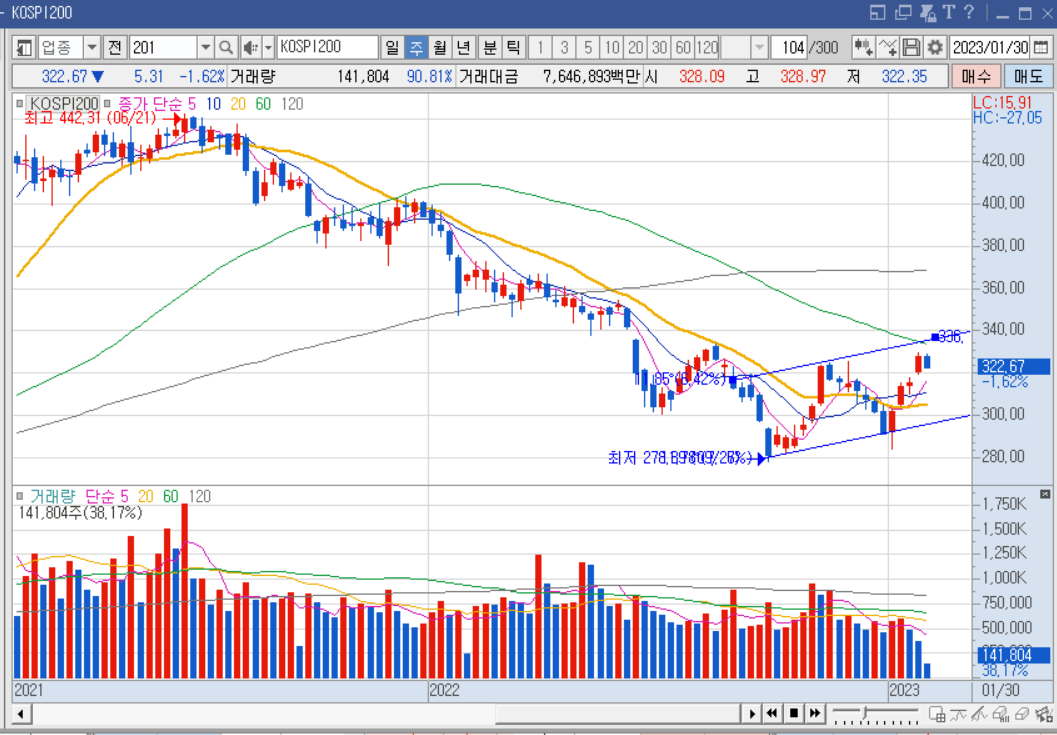Viewport: 1057px width, 735px height.
Task: Toggle the 거래량 volume legend square
Action: [x=20, y=497]
